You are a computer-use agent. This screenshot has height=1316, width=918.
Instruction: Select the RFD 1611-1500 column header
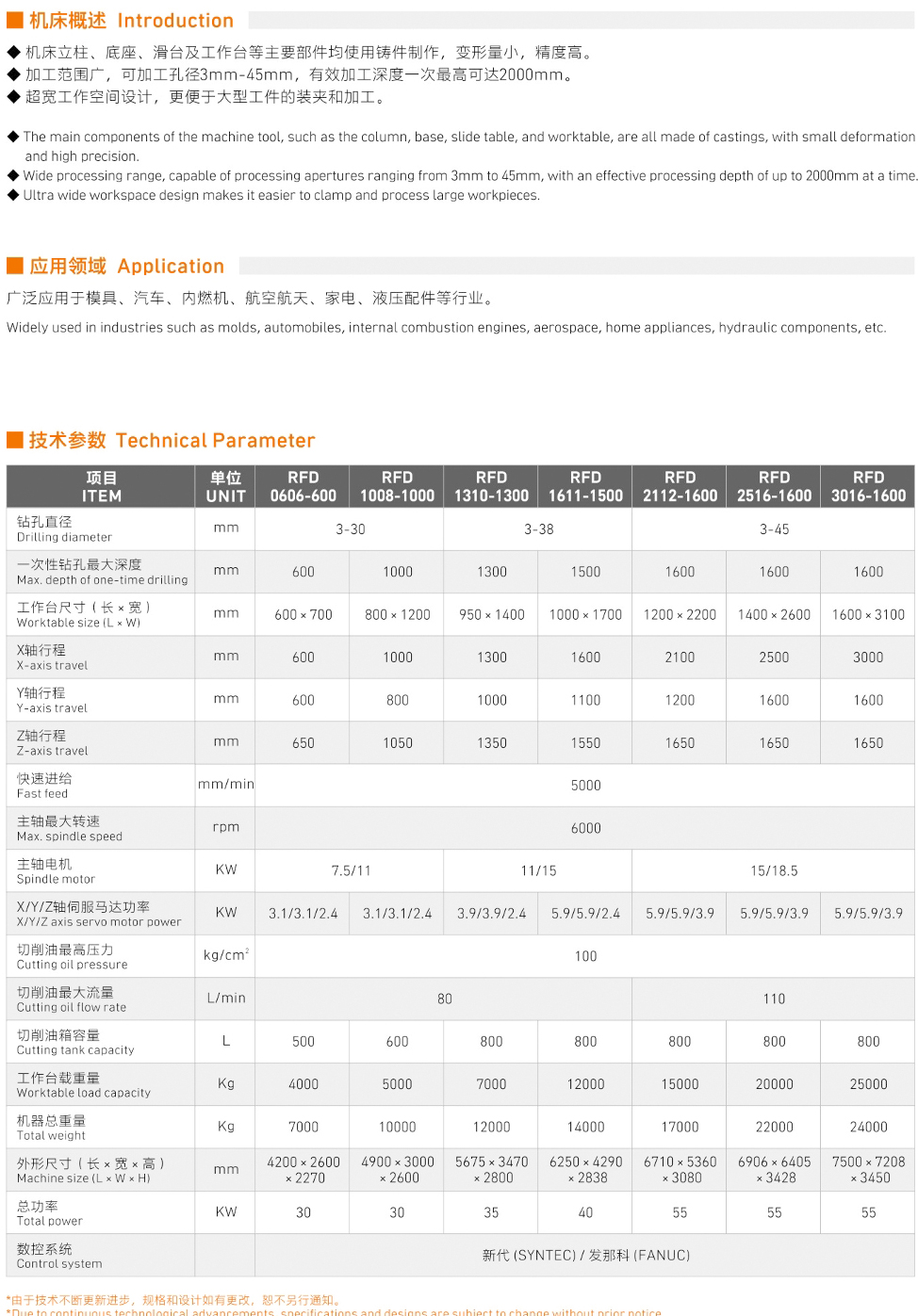(x=584, y=485)
